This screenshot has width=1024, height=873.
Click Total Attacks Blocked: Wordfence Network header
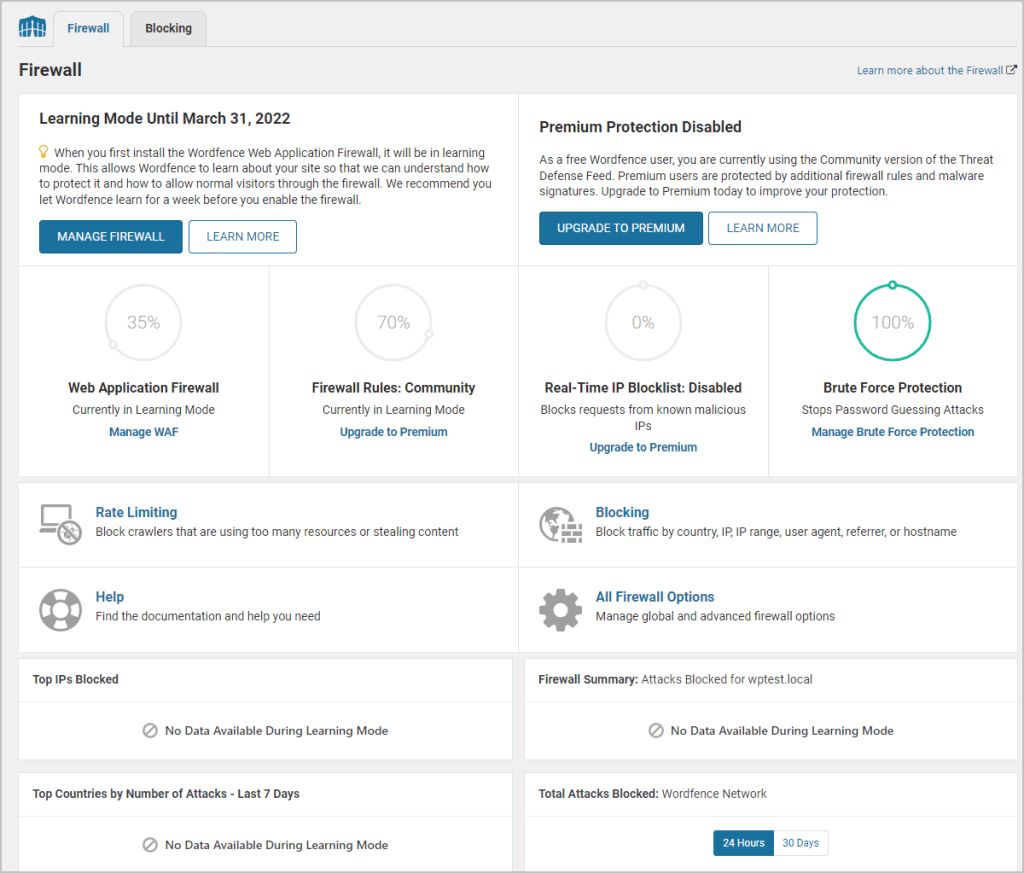pos(652,793)
